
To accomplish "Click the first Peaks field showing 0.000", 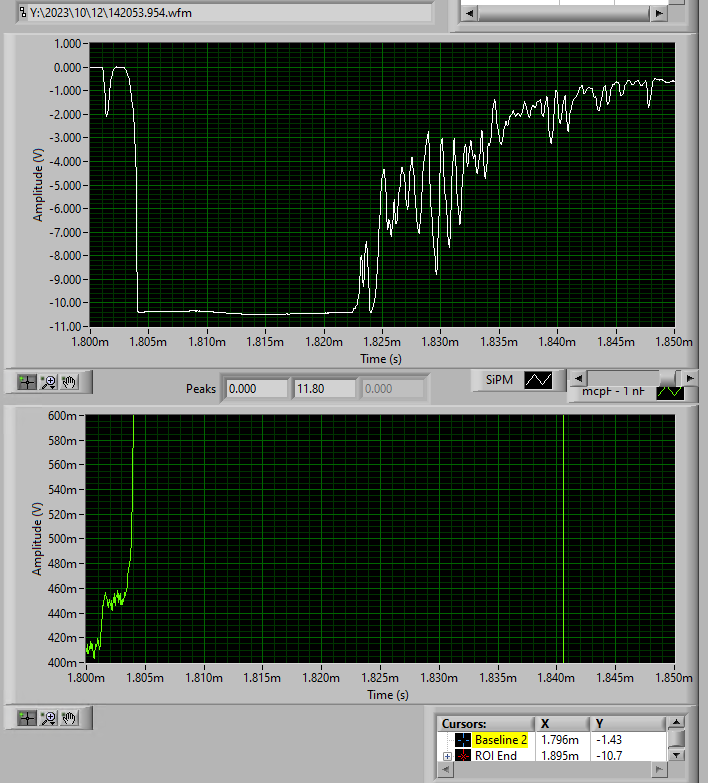I will tap(257, 389).
